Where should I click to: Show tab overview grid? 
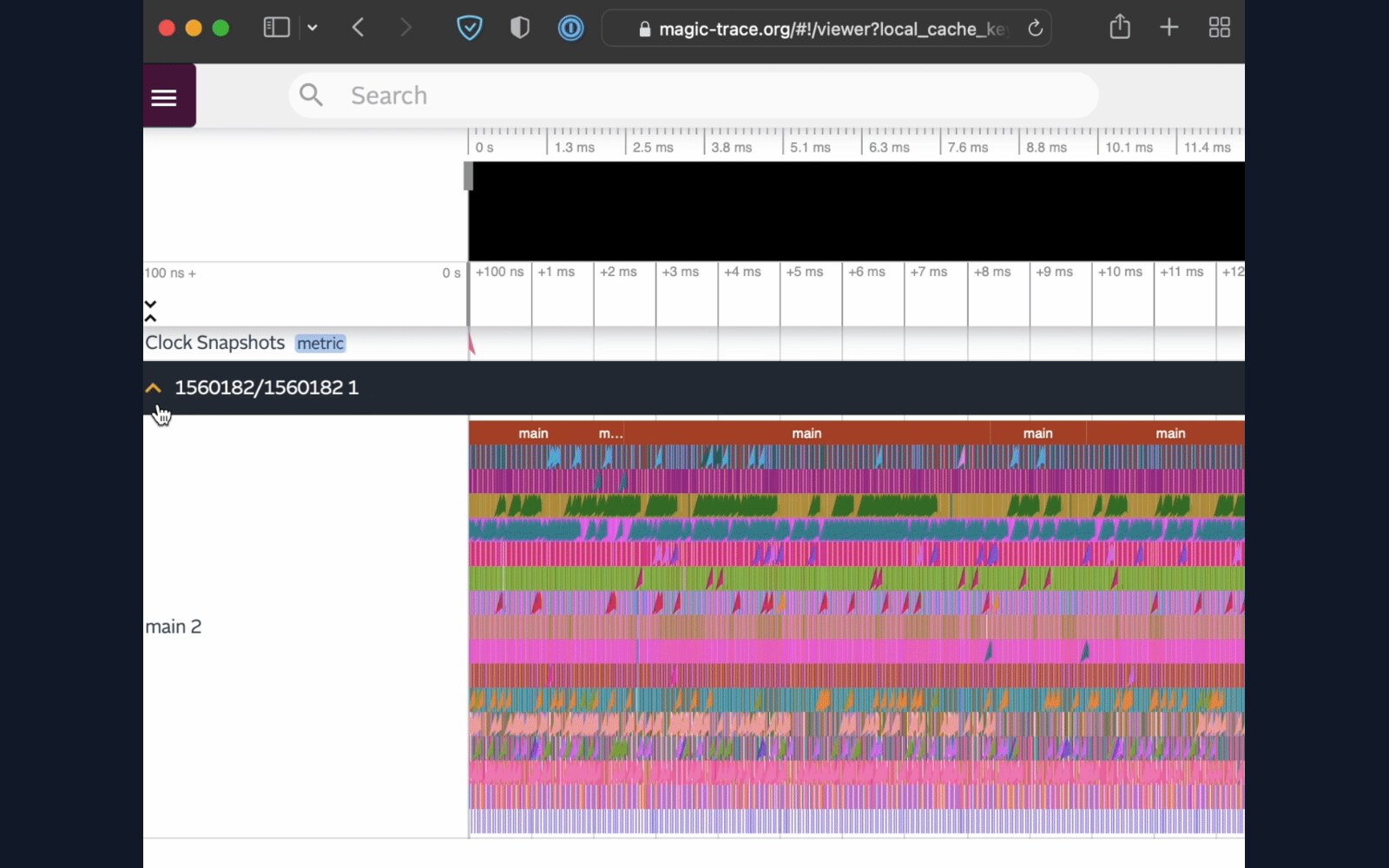(1219, 28)
